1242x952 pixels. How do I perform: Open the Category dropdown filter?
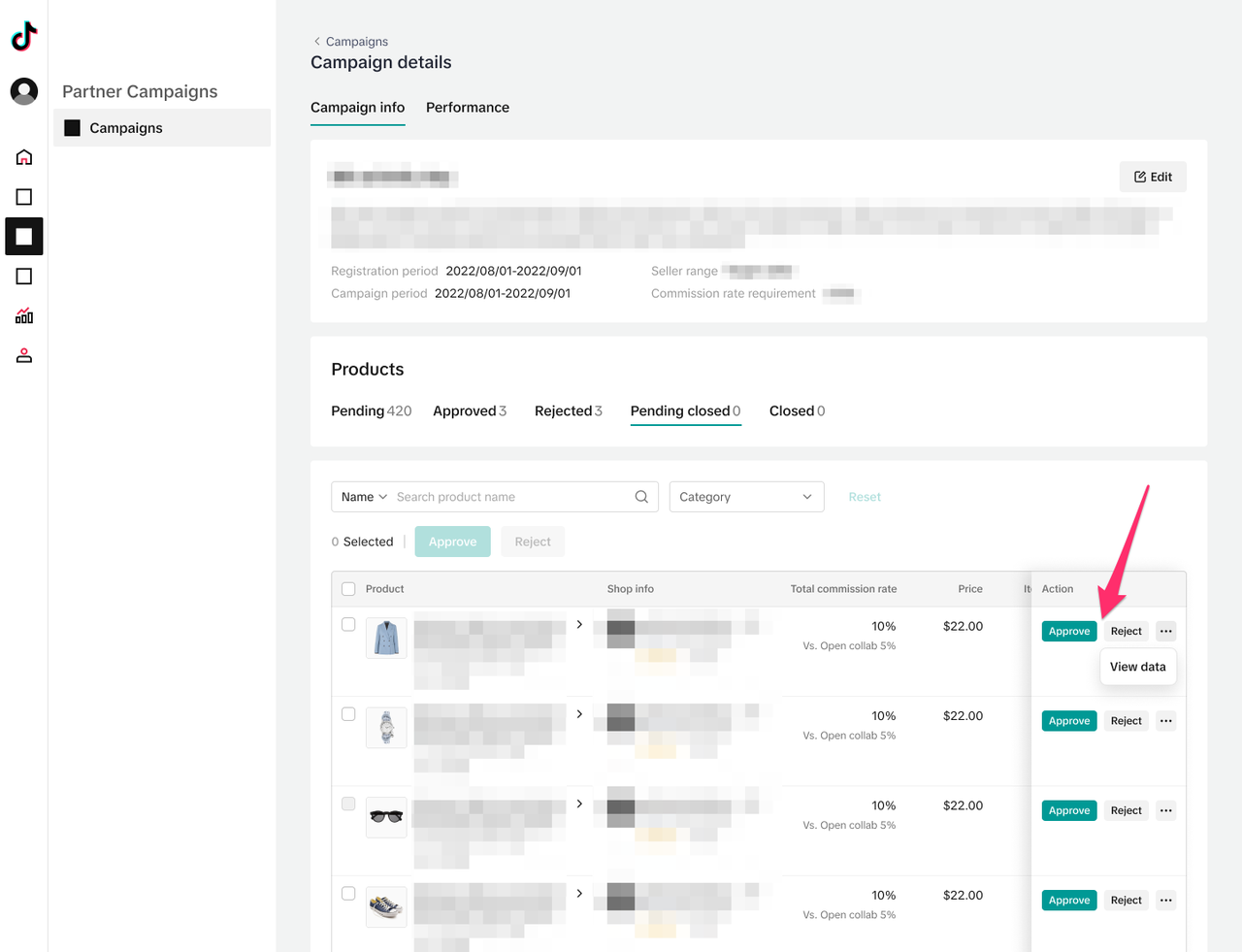click(x=745, y=497)
